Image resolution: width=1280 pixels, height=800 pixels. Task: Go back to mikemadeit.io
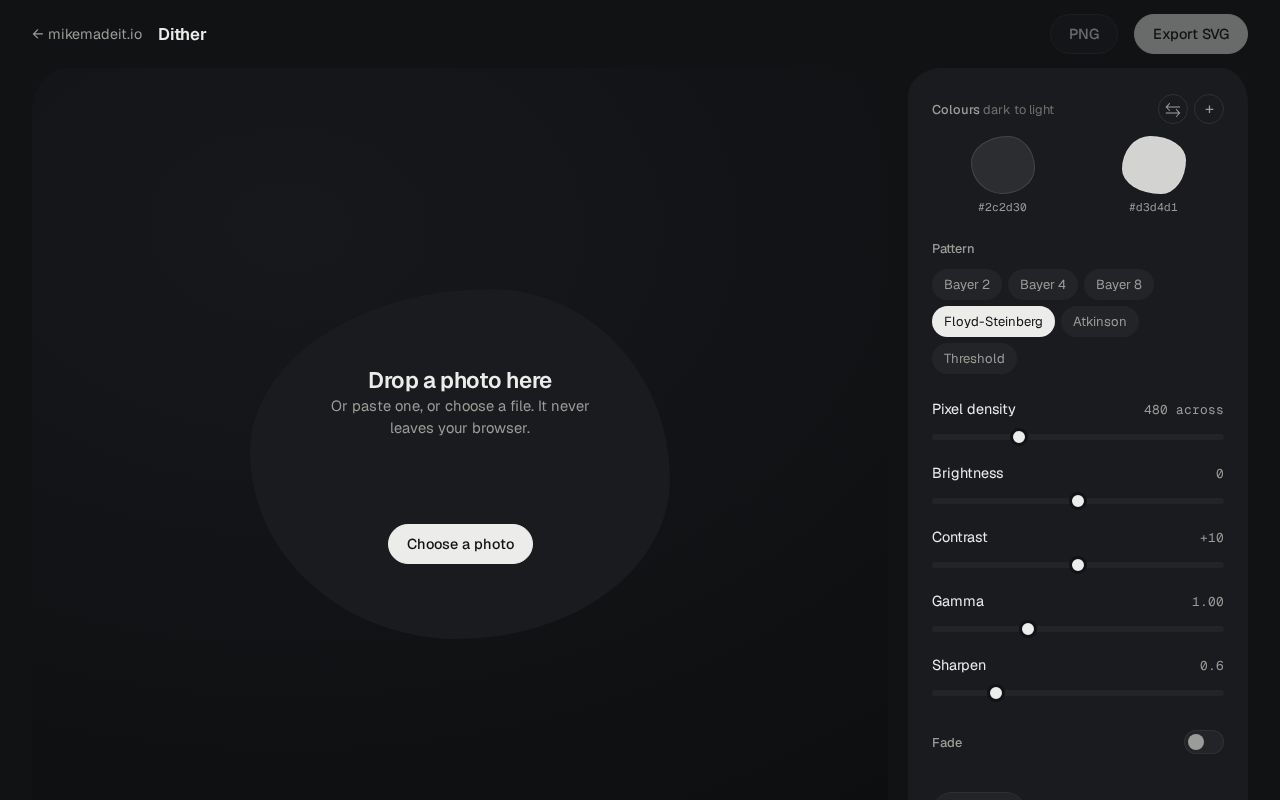coord(87,34)
